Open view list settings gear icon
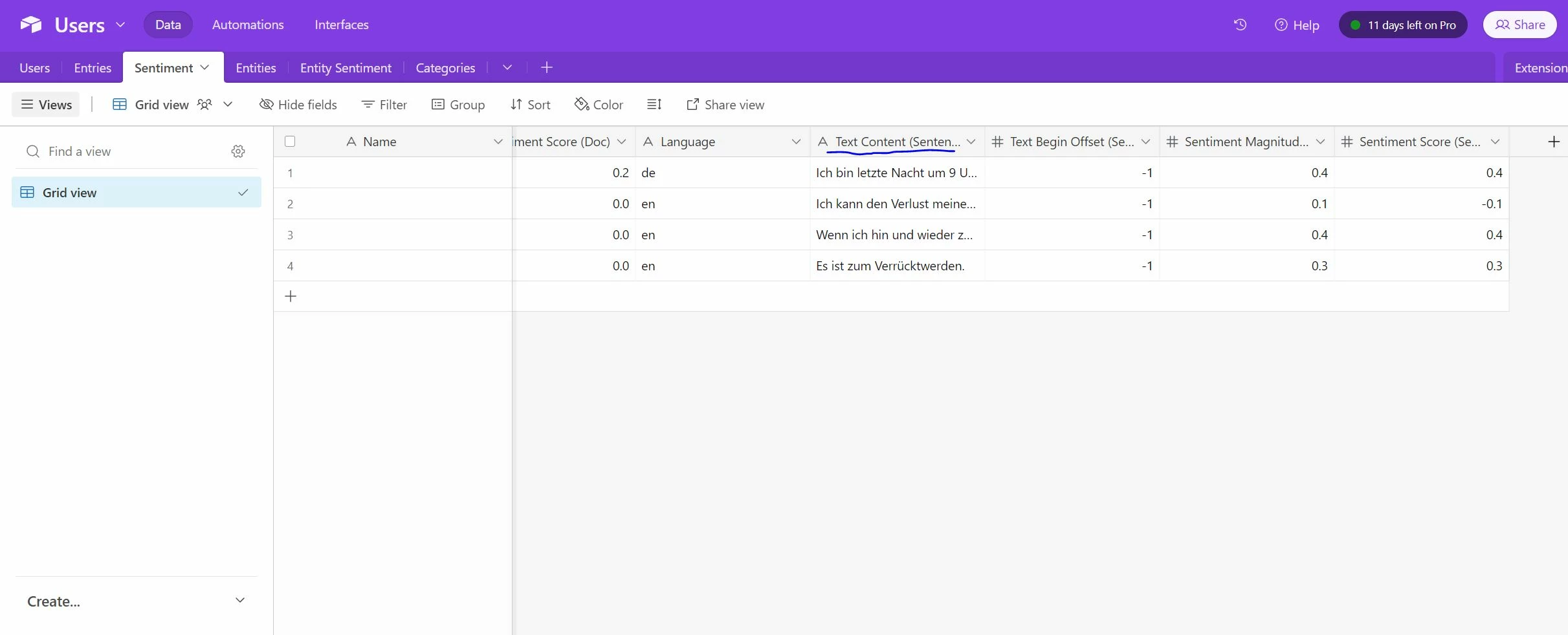1568x635 pixels. [x=238, y=151]
